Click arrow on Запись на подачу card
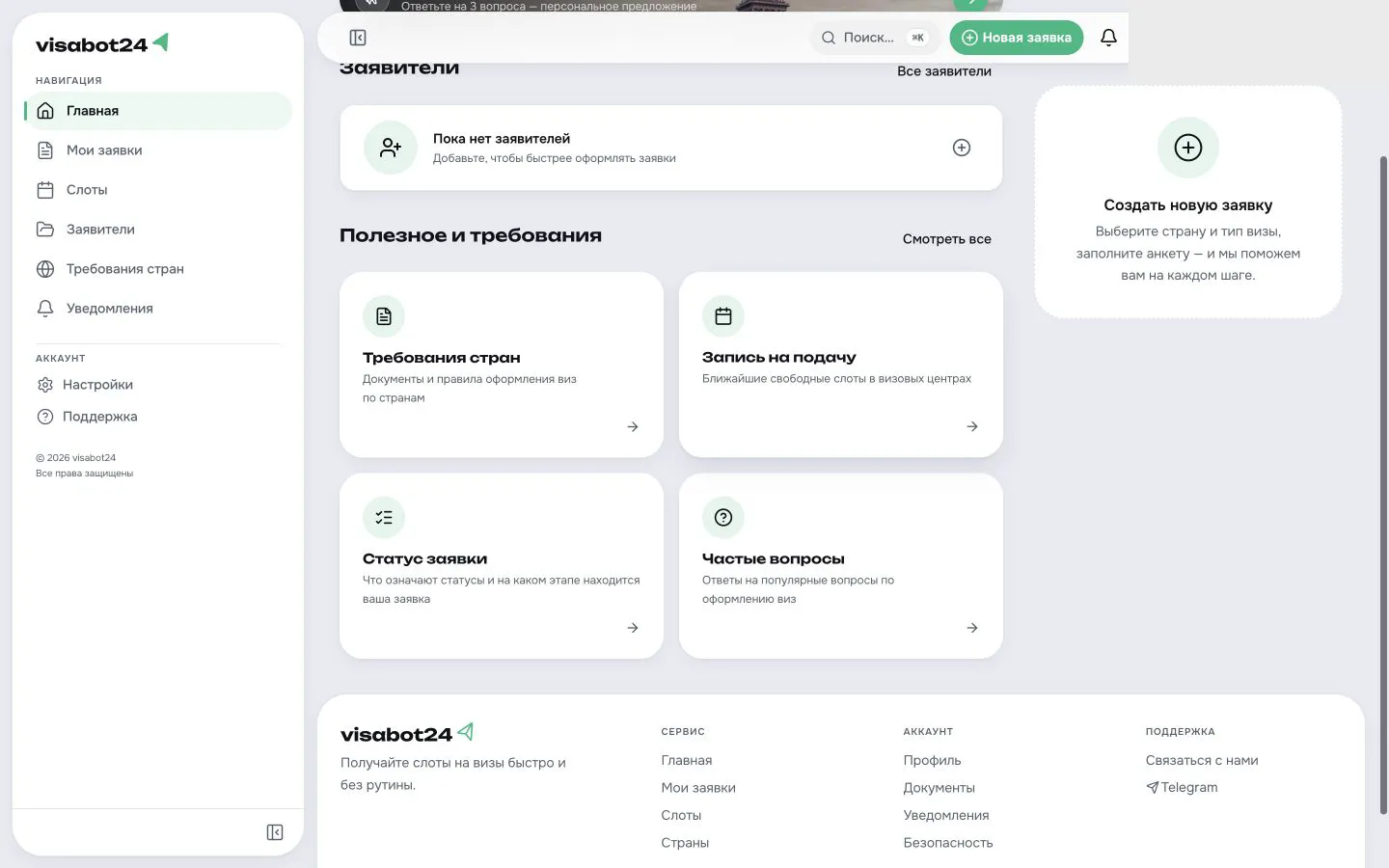The image size is (1389, 868). [972, 426]
